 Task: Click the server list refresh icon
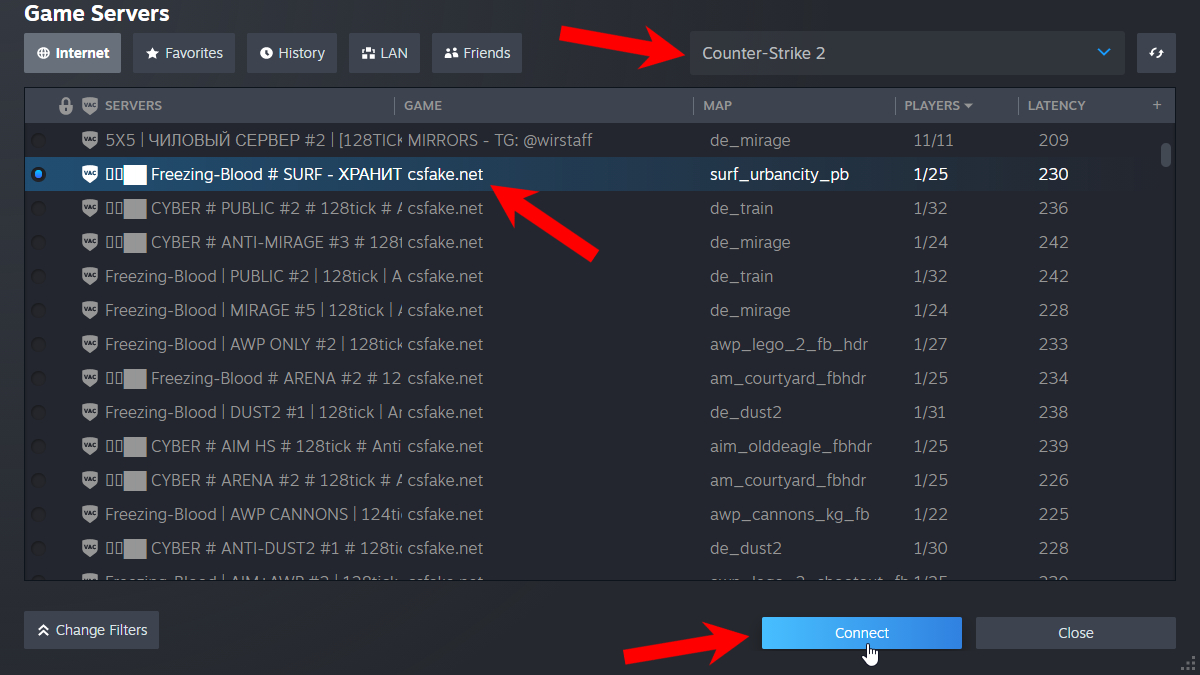(1156, 53)
